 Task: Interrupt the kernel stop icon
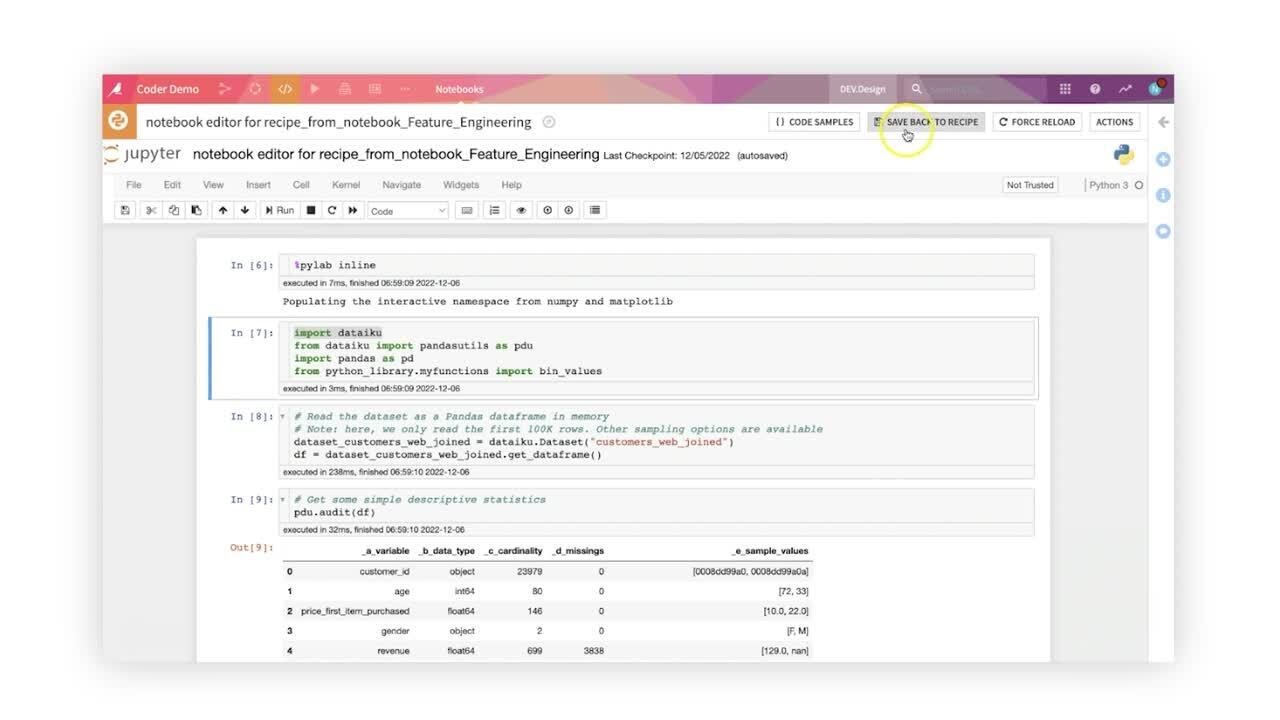pos(311,210)
